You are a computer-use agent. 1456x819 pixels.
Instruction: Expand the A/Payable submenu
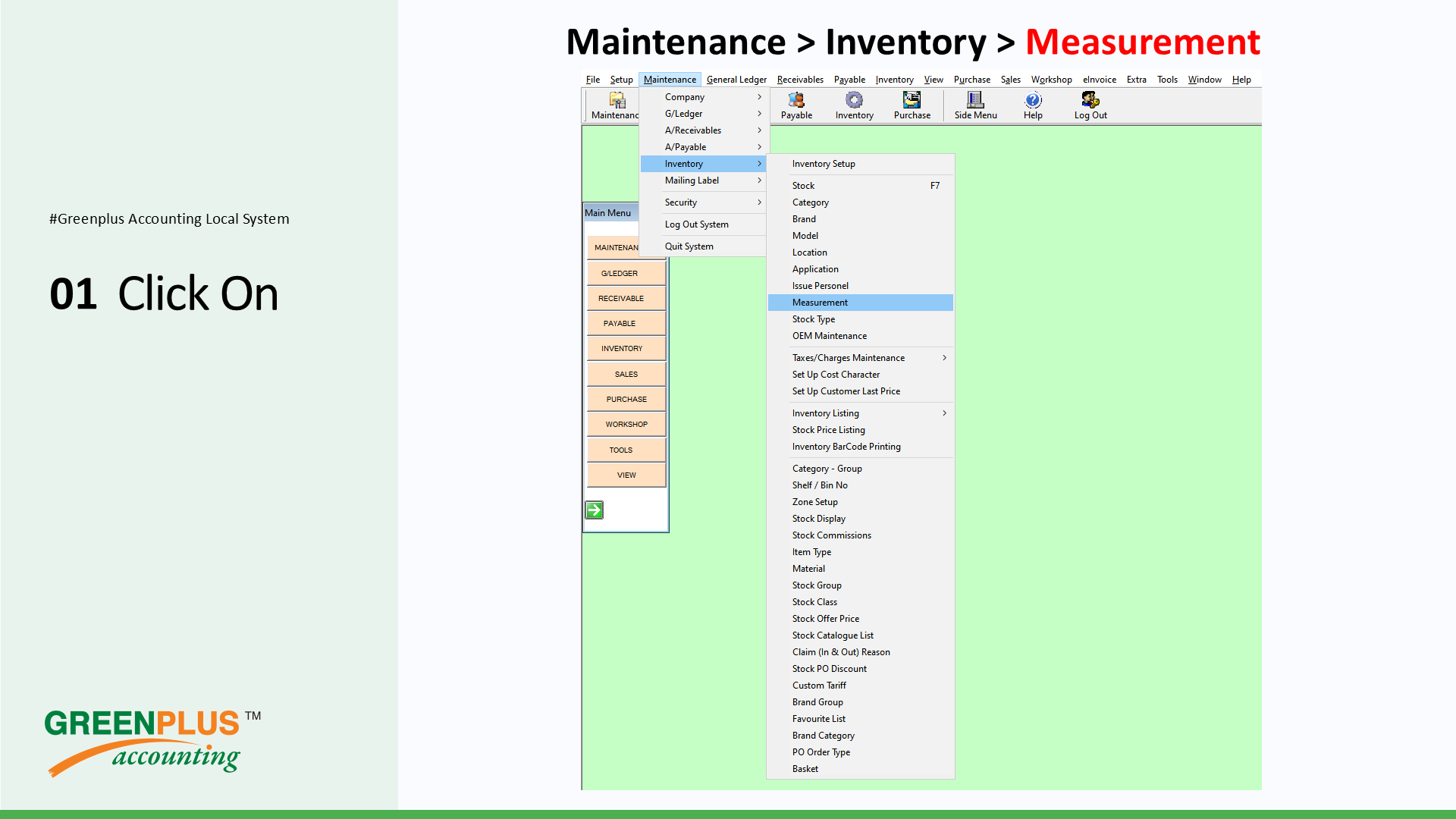704,147
